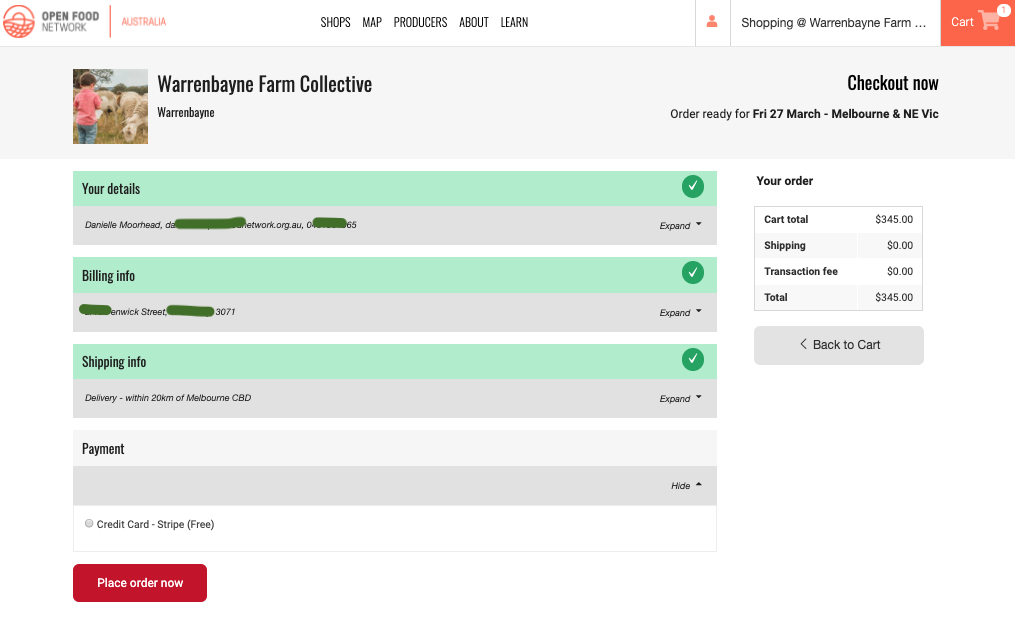The image size is (1015, 635).
Task: Click the Cart total $345.00 value
Action: point(894,219)
